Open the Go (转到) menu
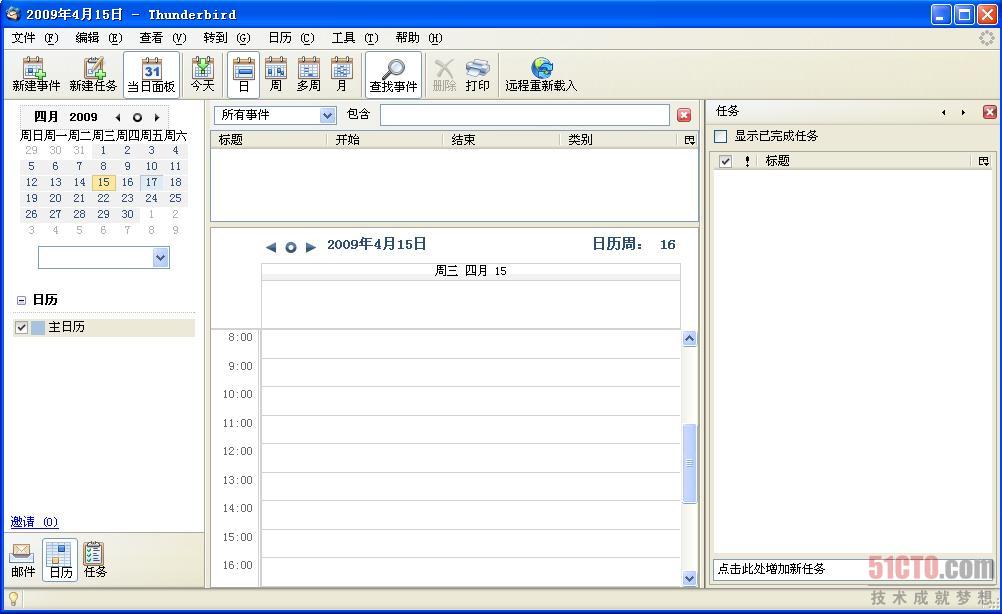The height and width of the screenshot is (614, 1002). (226, 38)
